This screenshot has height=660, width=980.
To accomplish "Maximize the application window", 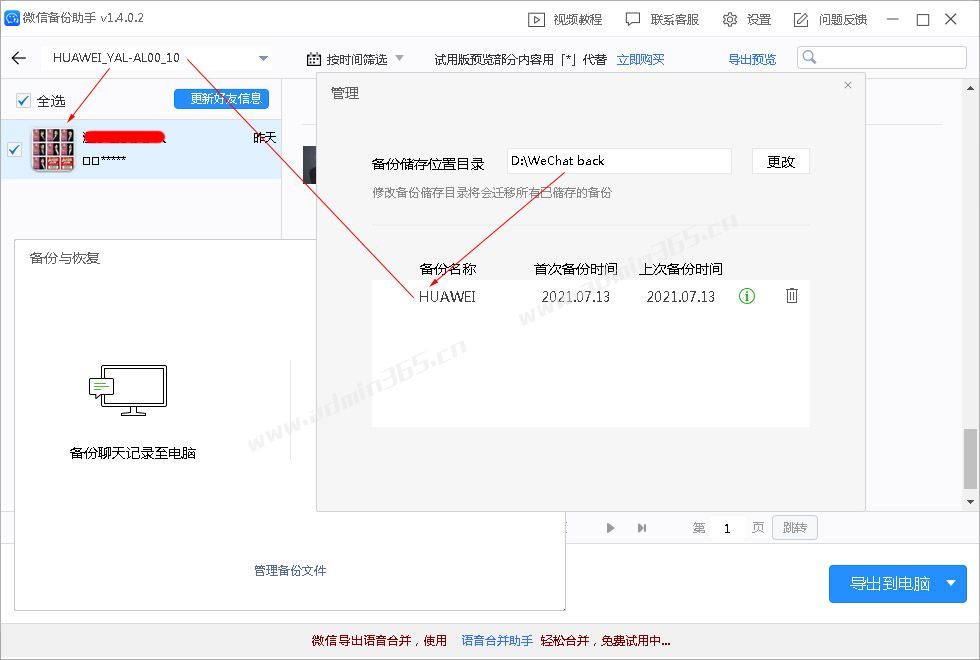I will tap(922, 20).
